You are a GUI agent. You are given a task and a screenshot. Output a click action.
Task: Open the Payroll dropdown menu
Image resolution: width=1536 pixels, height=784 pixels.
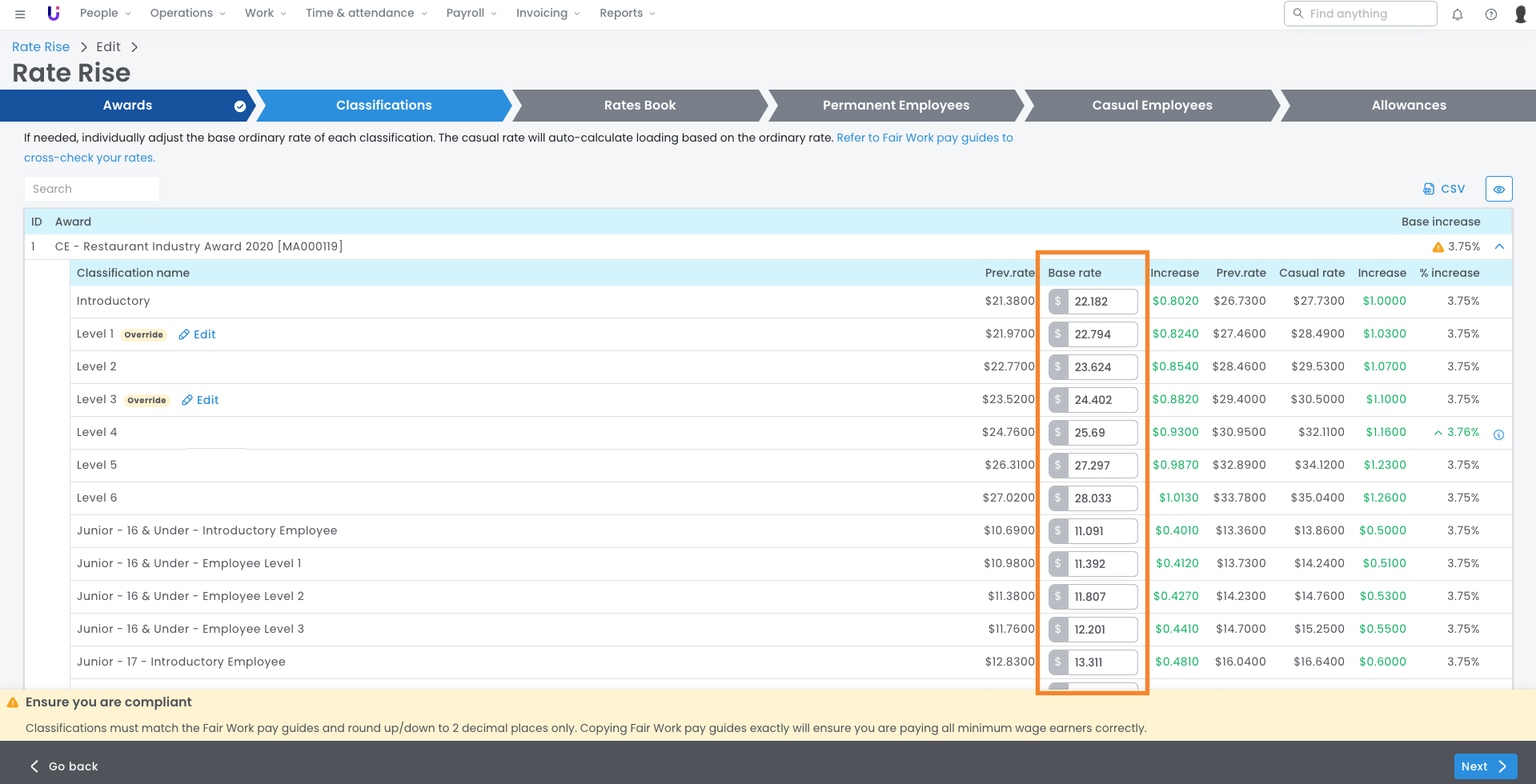click(471, 14)
